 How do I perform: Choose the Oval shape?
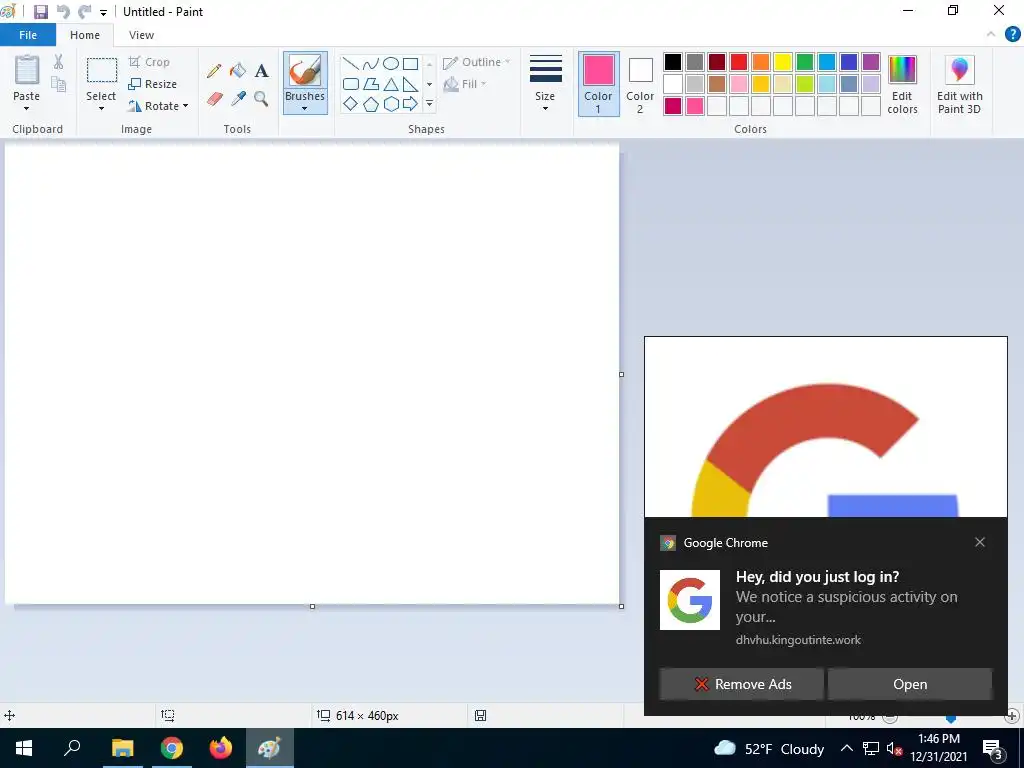click(x=391, y=63)
